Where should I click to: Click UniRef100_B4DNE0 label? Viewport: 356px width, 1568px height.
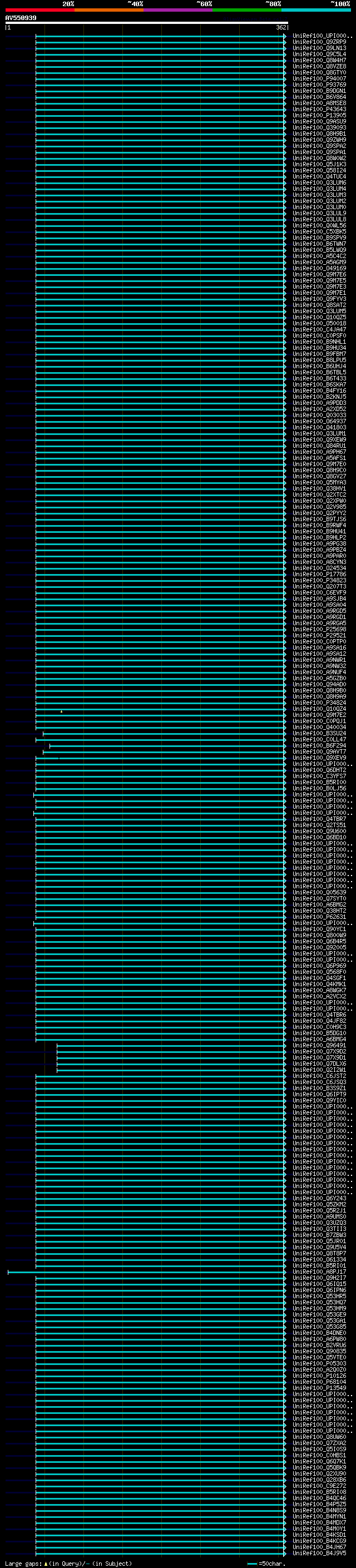[x=319, y=1333]
